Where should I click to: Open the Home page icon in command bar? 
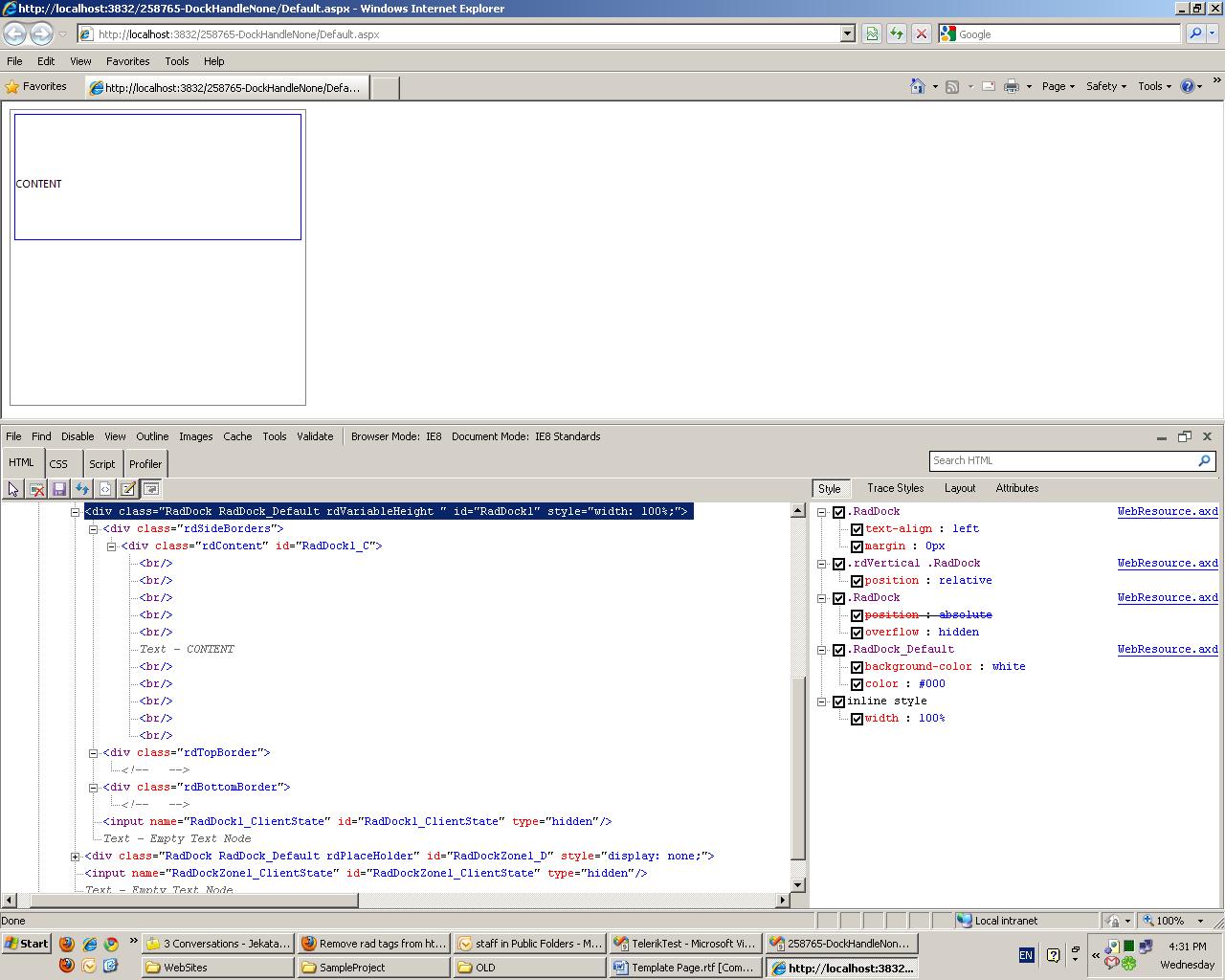click(917, 86)
